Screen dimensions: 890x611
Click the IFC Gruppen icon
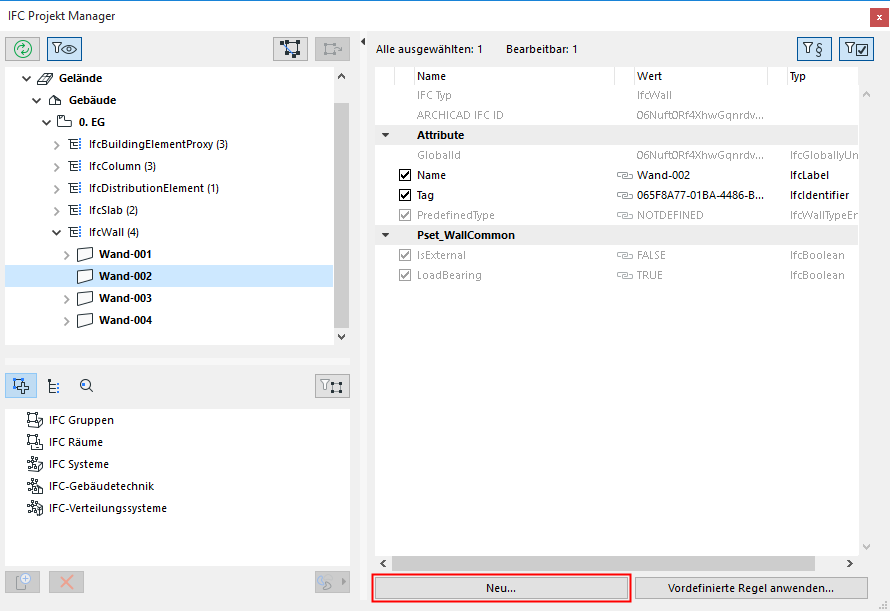35,420
